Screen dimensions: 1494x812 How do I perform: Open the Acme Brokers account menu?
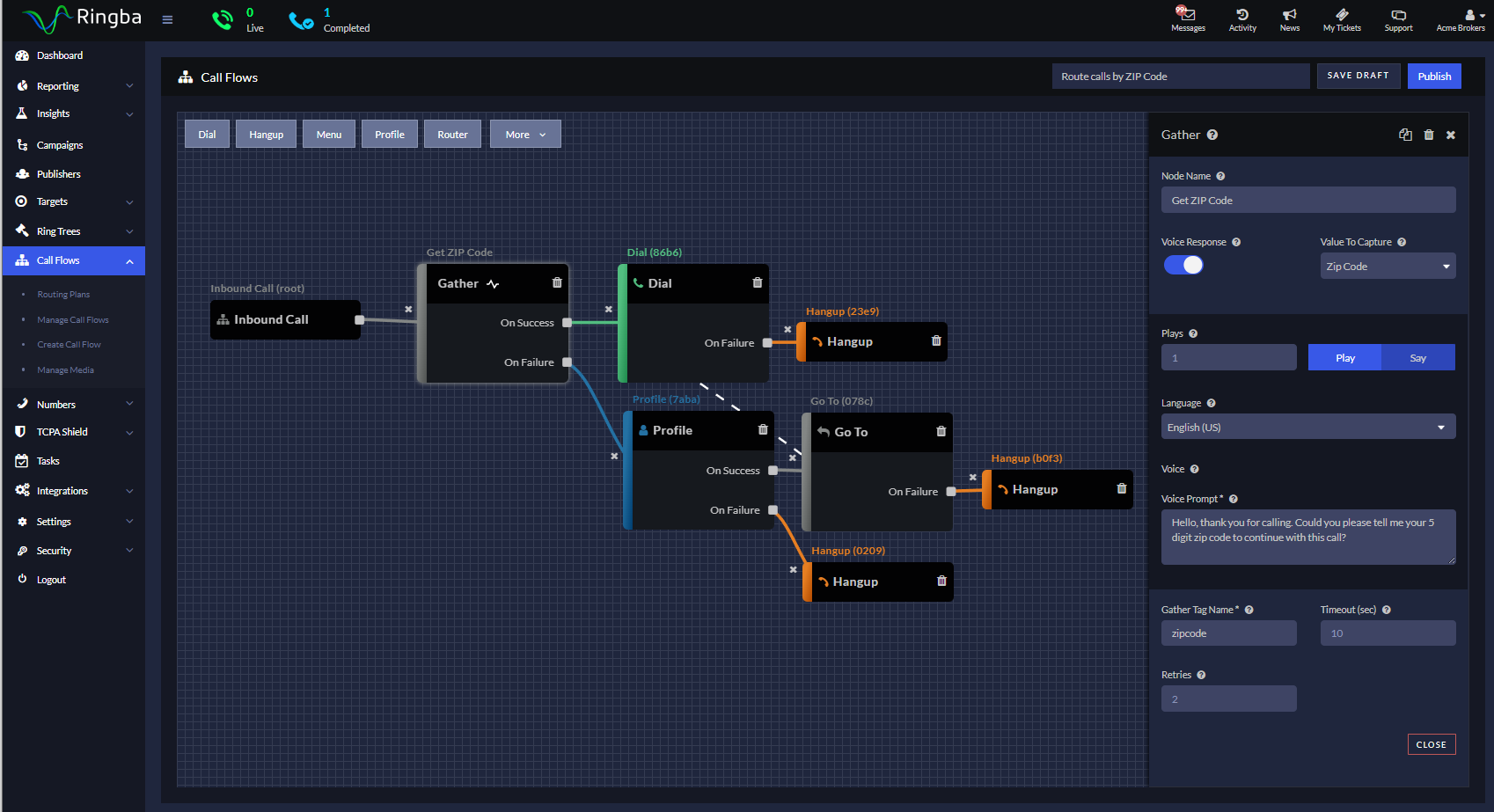point(1461,19)
